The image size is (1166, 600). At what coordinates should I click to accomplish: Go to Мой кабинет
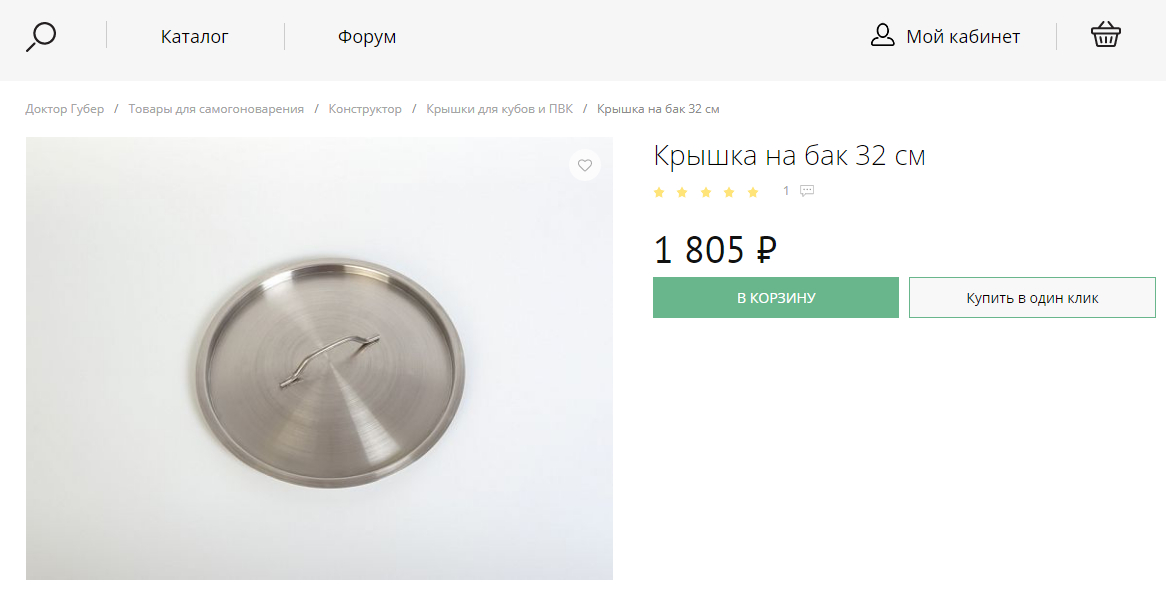pos(963,36)
